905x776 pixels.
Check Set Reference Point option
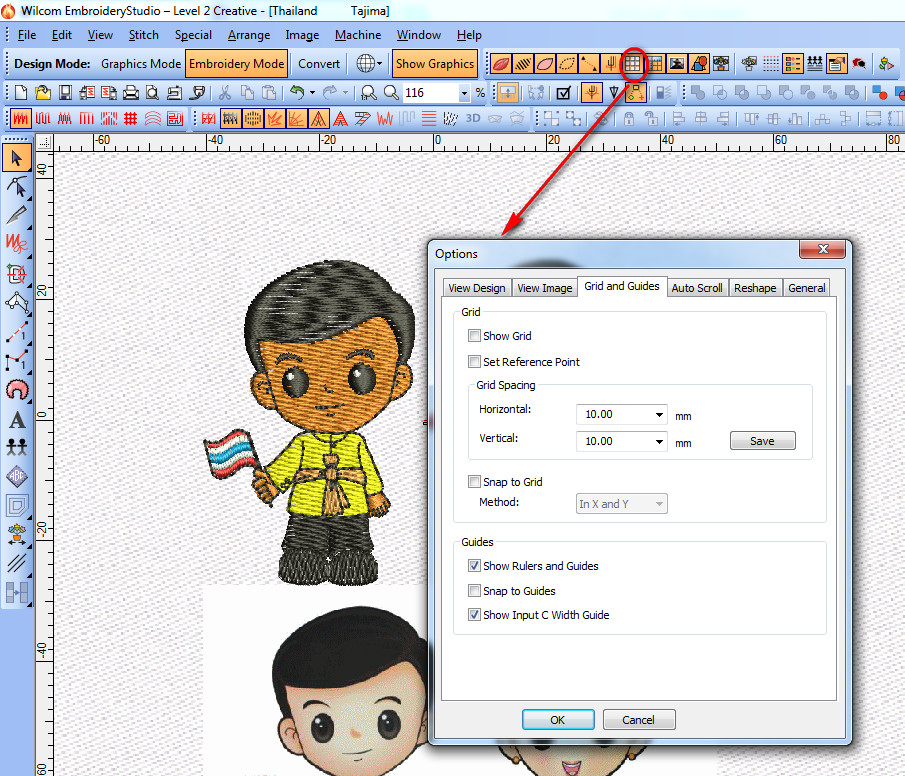(x=474, y=361)
